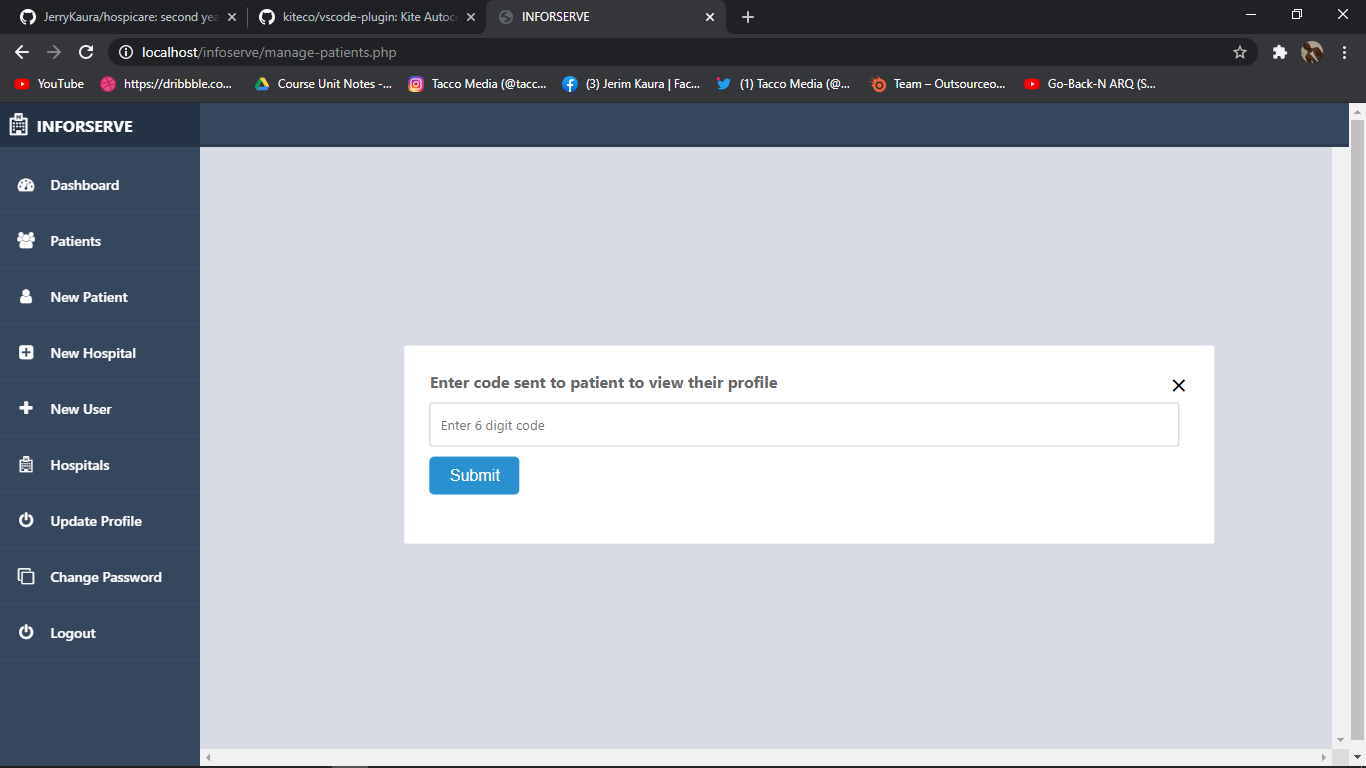Close the JerryKaura/hospicare tab
Viewport: 1366px width, 768px height.
(x=232, y=17)
